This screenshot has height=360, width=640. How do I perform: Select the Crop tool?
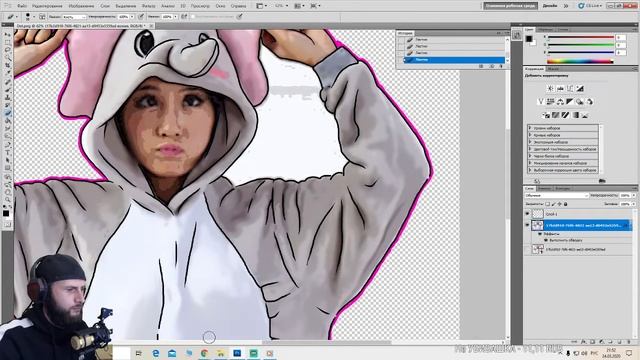(8, 66)
